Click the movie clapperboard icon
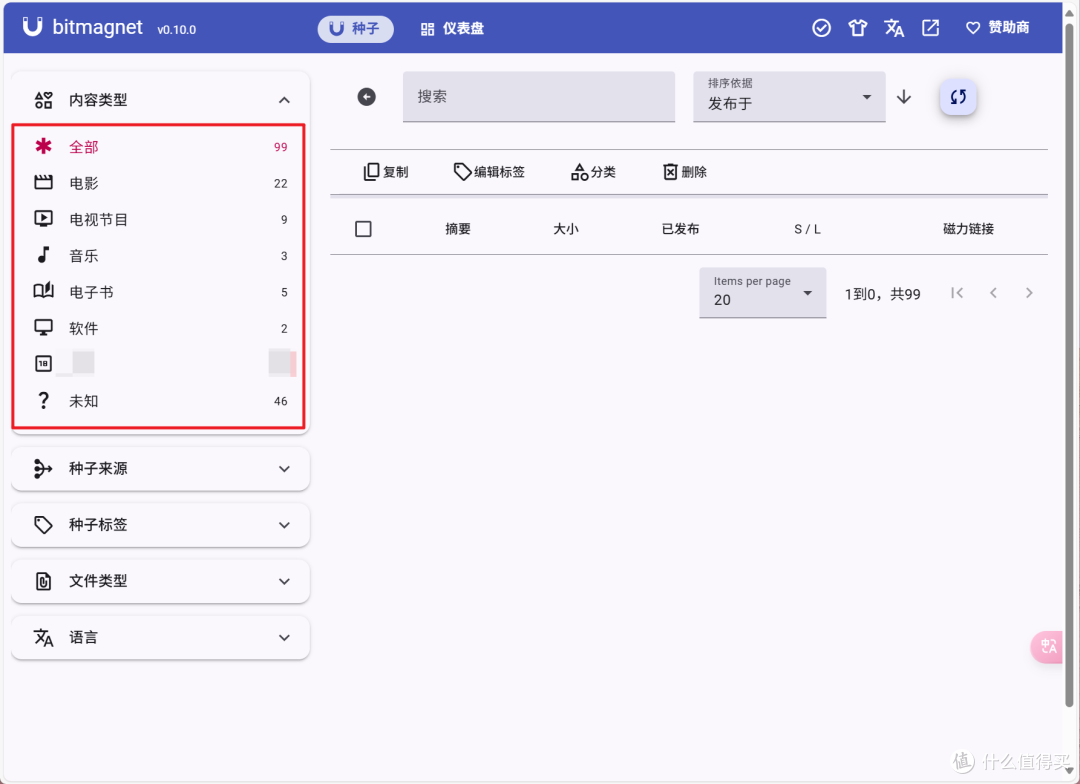 coord(43,183)
